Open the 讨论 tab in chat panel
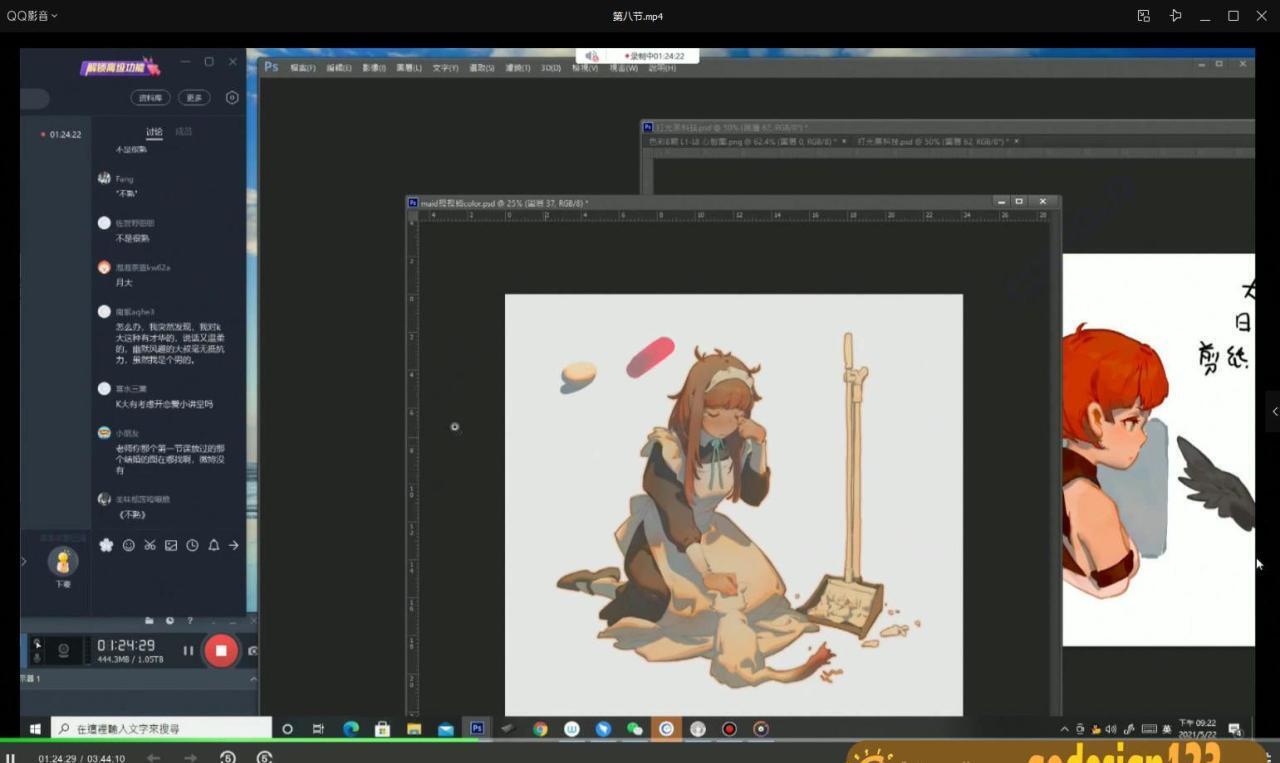 pos(154,132)
